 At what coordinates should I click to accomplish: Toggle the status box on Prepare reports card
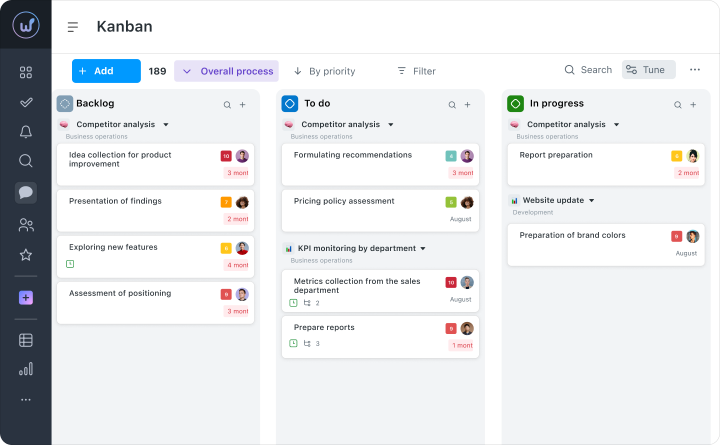click(293, 343)
